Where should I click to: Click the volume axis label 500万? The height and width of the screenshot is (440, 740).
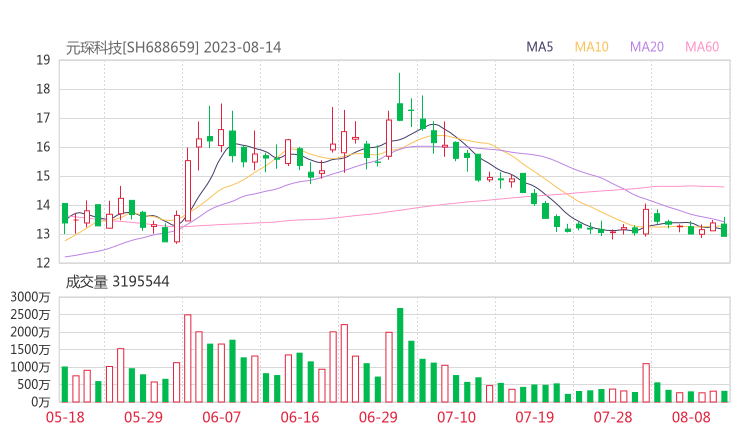34,384
